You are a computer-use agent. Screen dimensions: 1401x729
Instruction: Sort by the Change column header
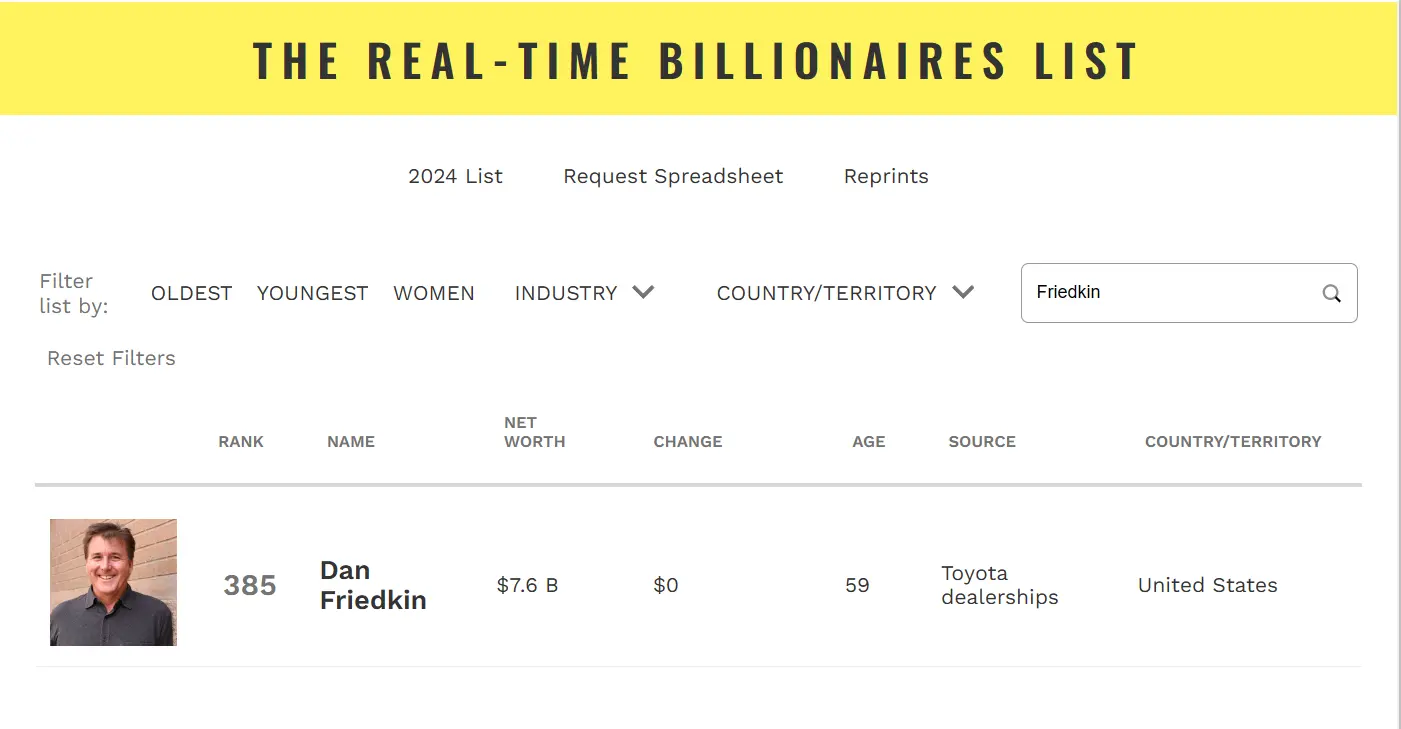[x=687, y=441]
